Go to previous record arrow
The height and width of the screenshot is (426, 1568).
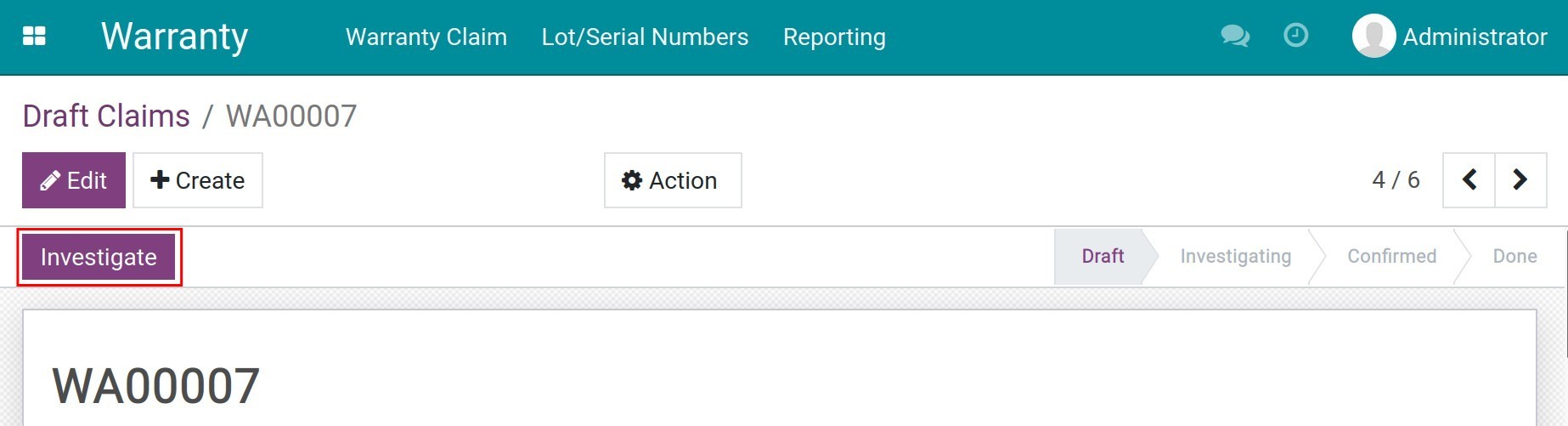click(x=1469, y=179)
